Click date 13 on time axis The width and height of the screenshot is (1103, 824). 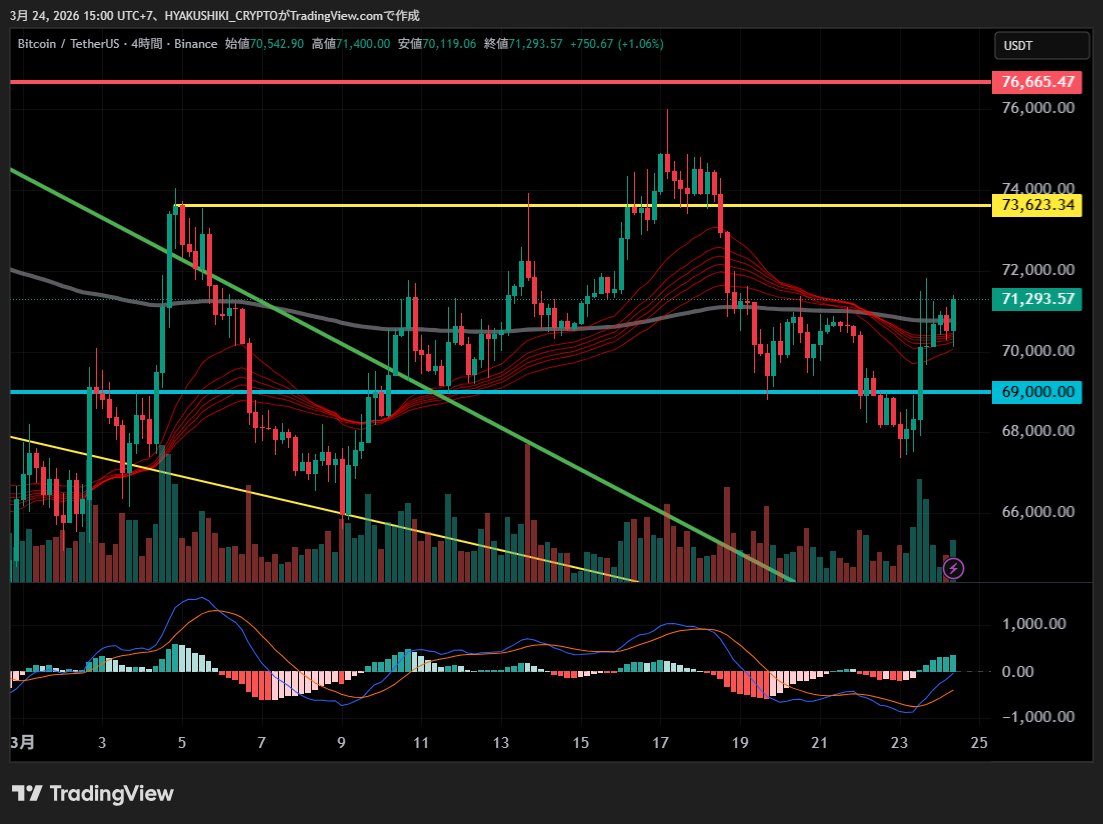[501, 742]
